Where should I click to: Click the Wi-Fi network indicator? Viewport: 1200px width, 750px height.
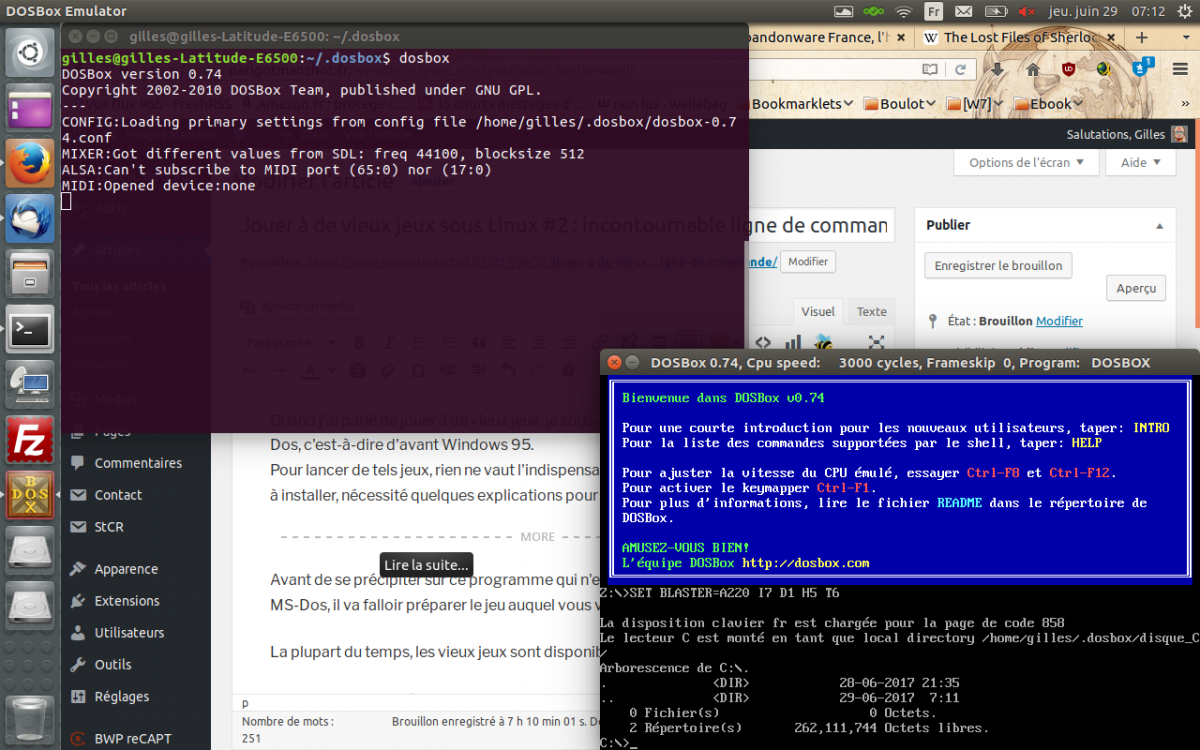904,12
